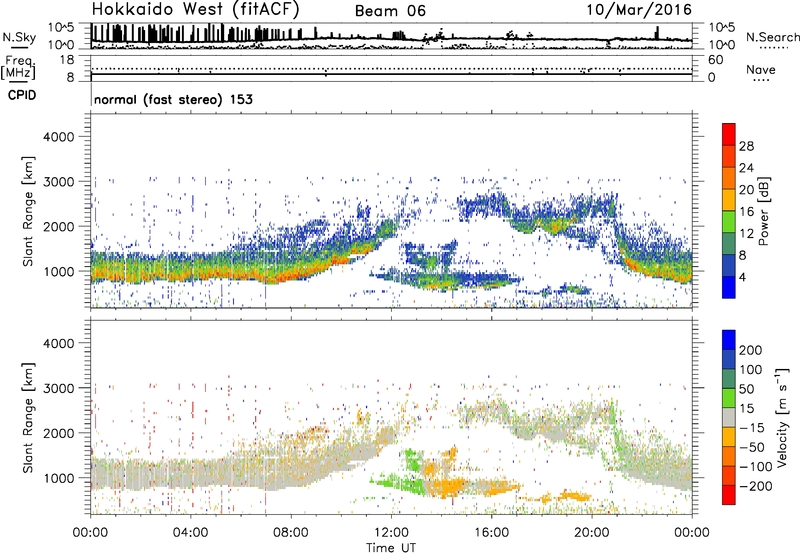
Task: Select the 'Nave' legend label
Action: click(761, 69)
